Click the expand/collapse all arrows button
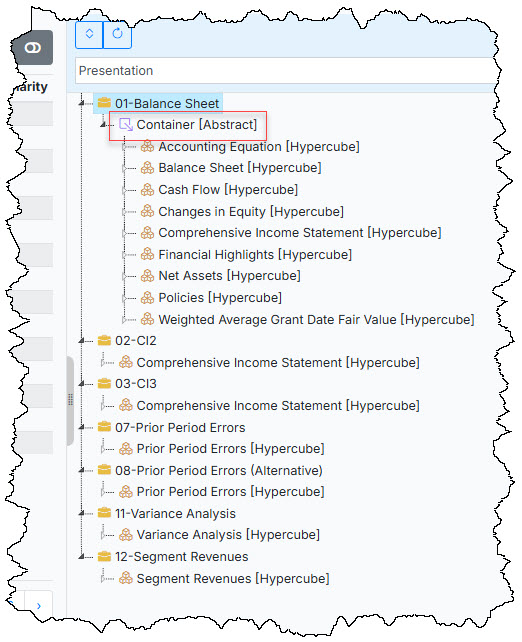Screen dimensions: 522x642 tap(89, 34)
